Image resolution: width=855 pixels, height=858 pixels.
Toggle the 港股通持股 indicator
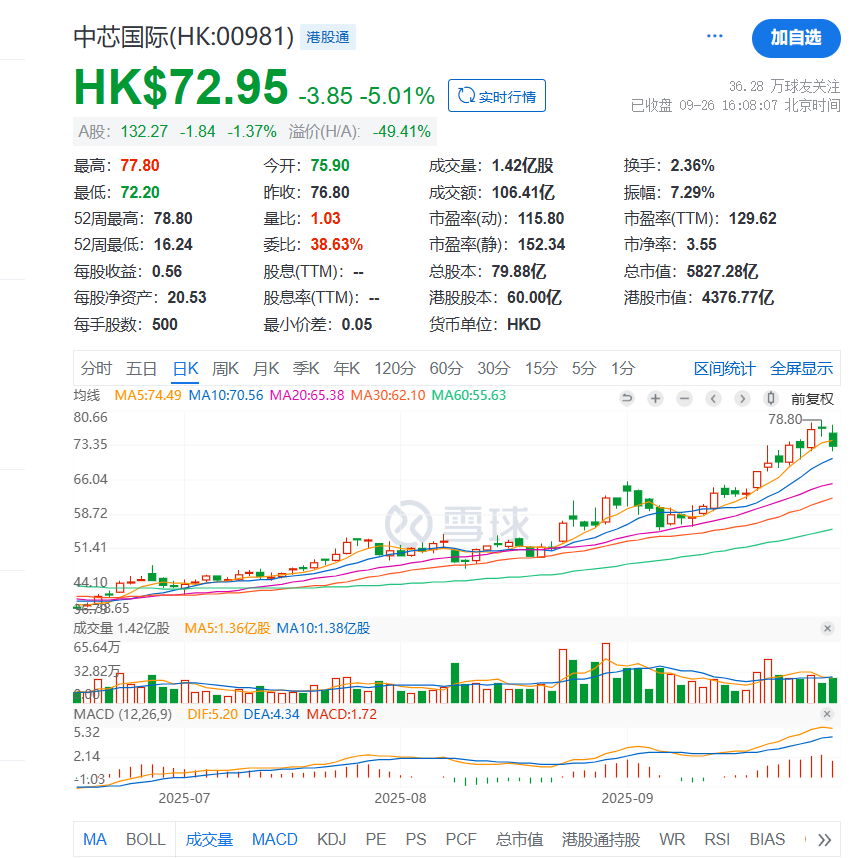pos(601,839)
